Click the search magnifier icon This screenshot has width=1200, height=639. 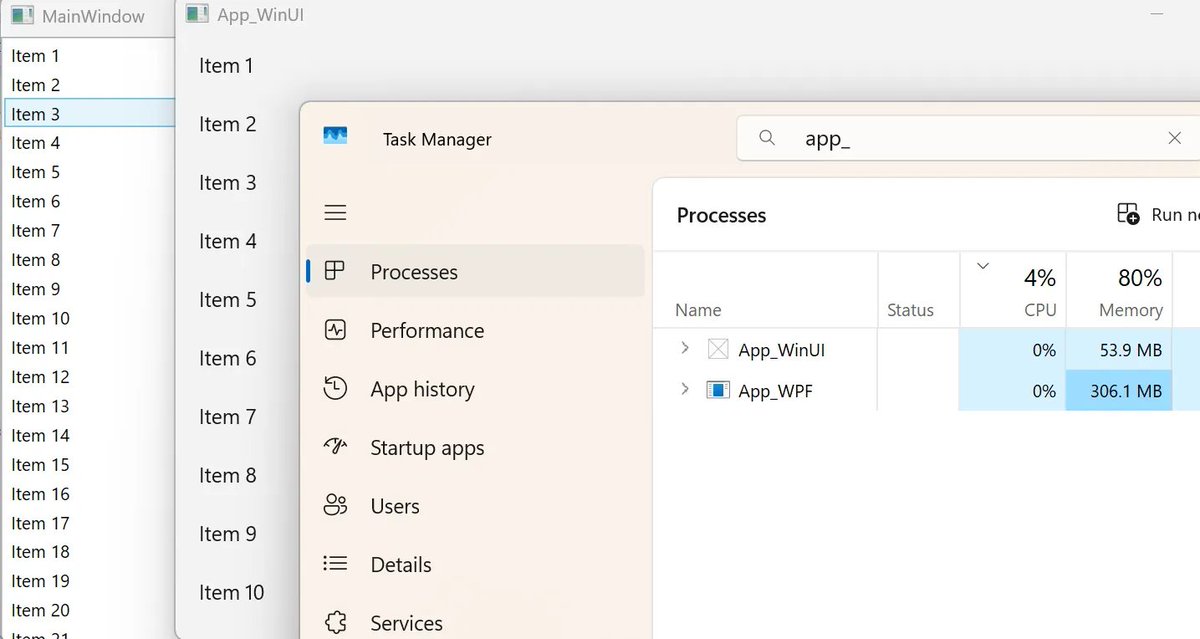(767, 138)
